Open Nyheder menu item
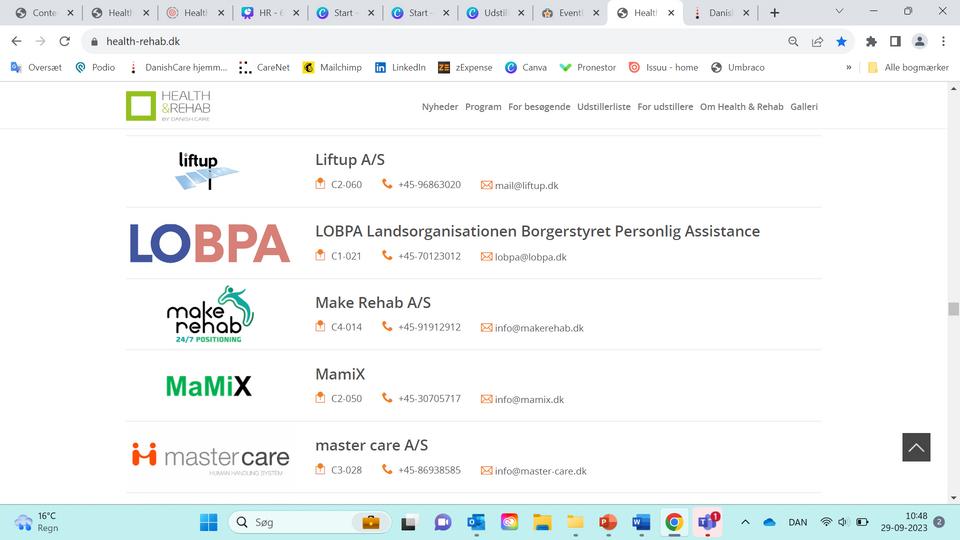 click(440, 107)
